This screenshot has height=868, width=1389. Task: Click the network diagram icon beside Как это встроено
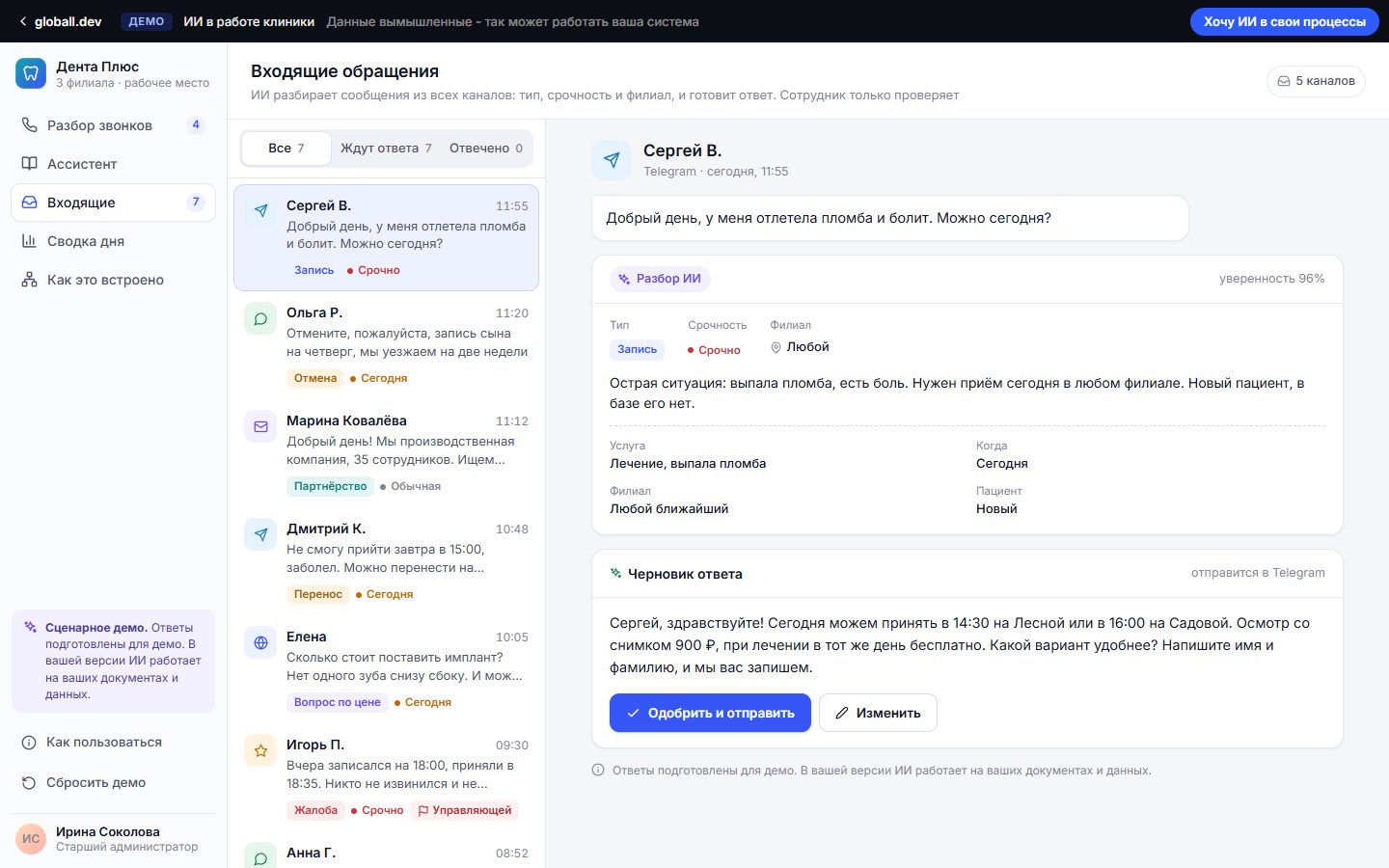pos(30,280)
